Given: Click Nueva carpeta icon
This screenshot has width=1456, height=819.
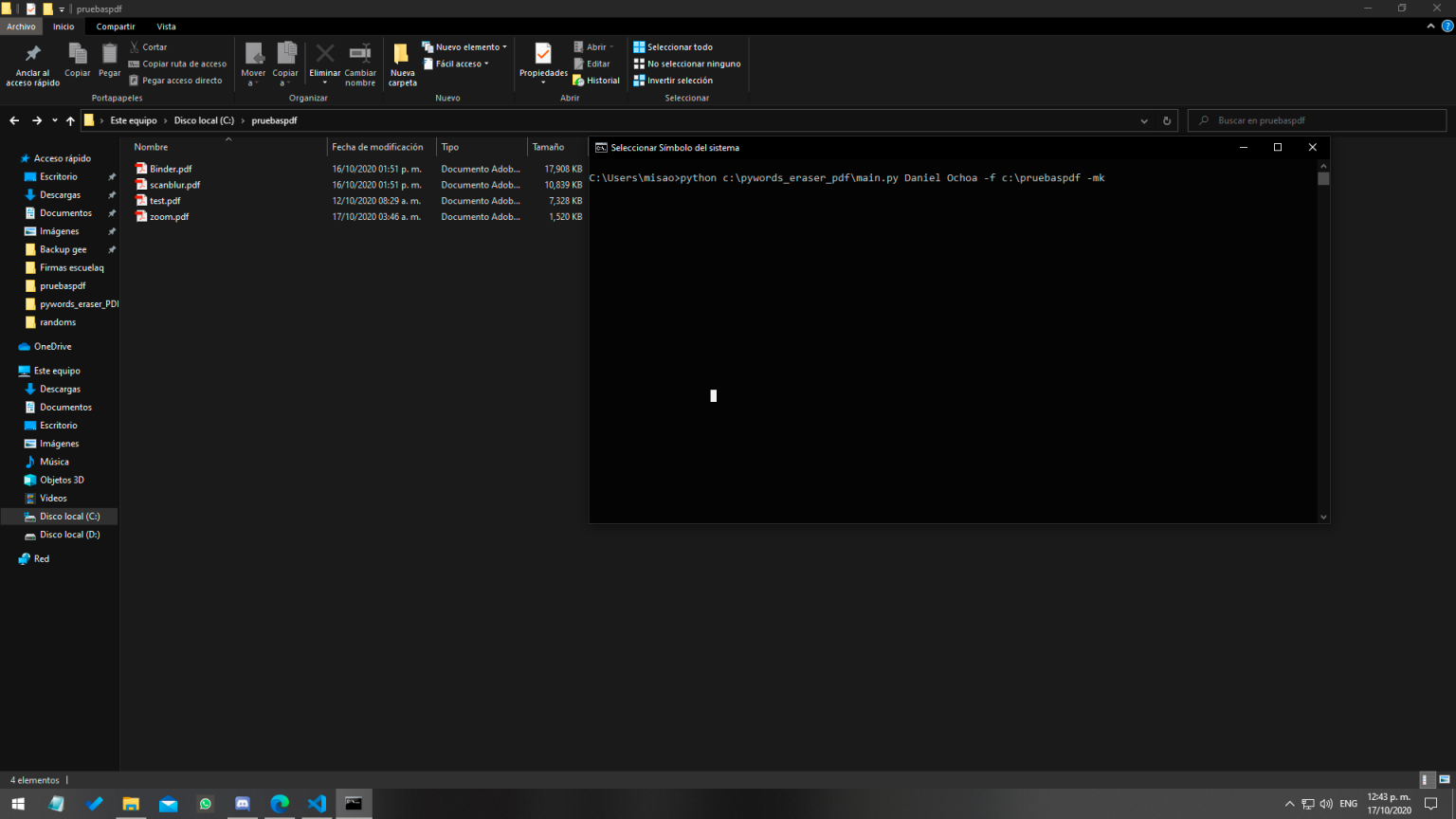Looking at the screenshot, I should [402, 55].
